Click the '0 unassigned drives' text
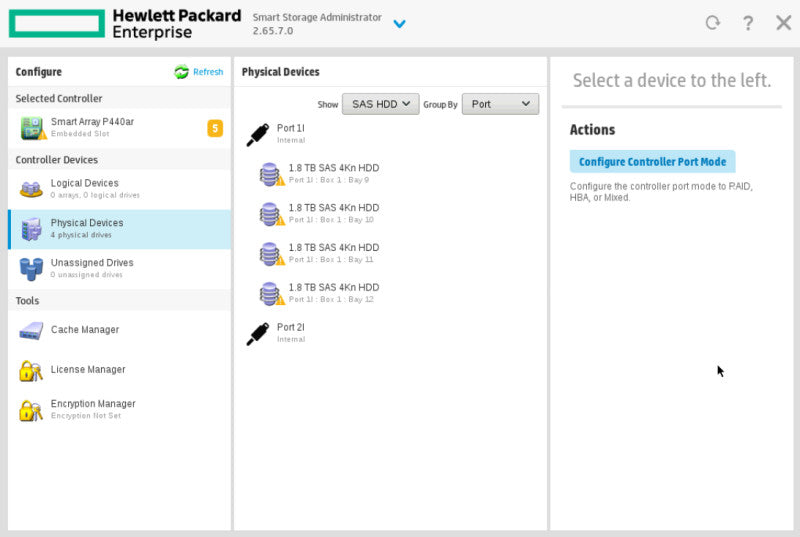 tap(87, 275)
